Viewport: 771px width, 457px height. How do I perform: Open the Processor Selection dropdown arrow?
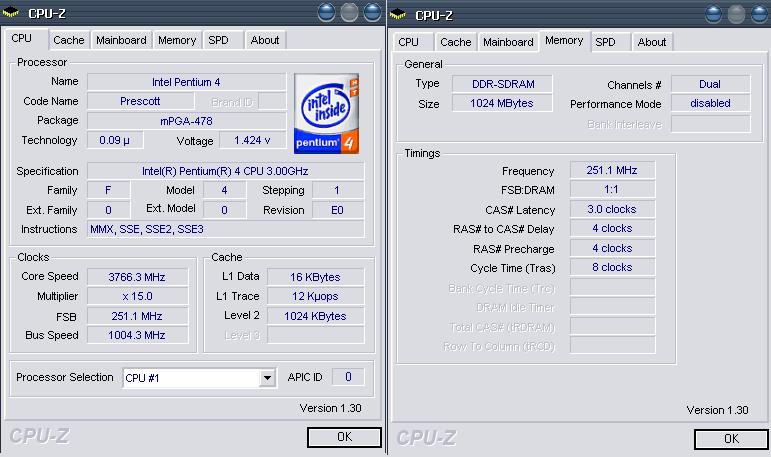click(267, 378)
